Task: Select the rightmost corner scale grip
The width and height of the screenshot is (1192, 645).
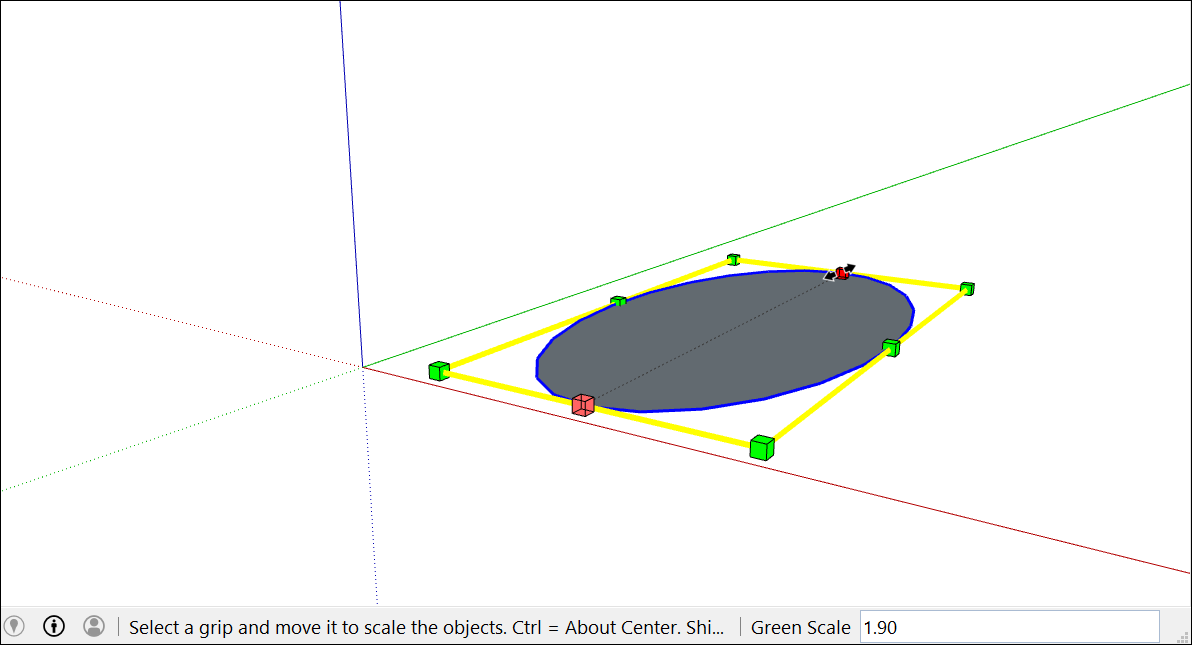Action: click(x=966, y=288)
